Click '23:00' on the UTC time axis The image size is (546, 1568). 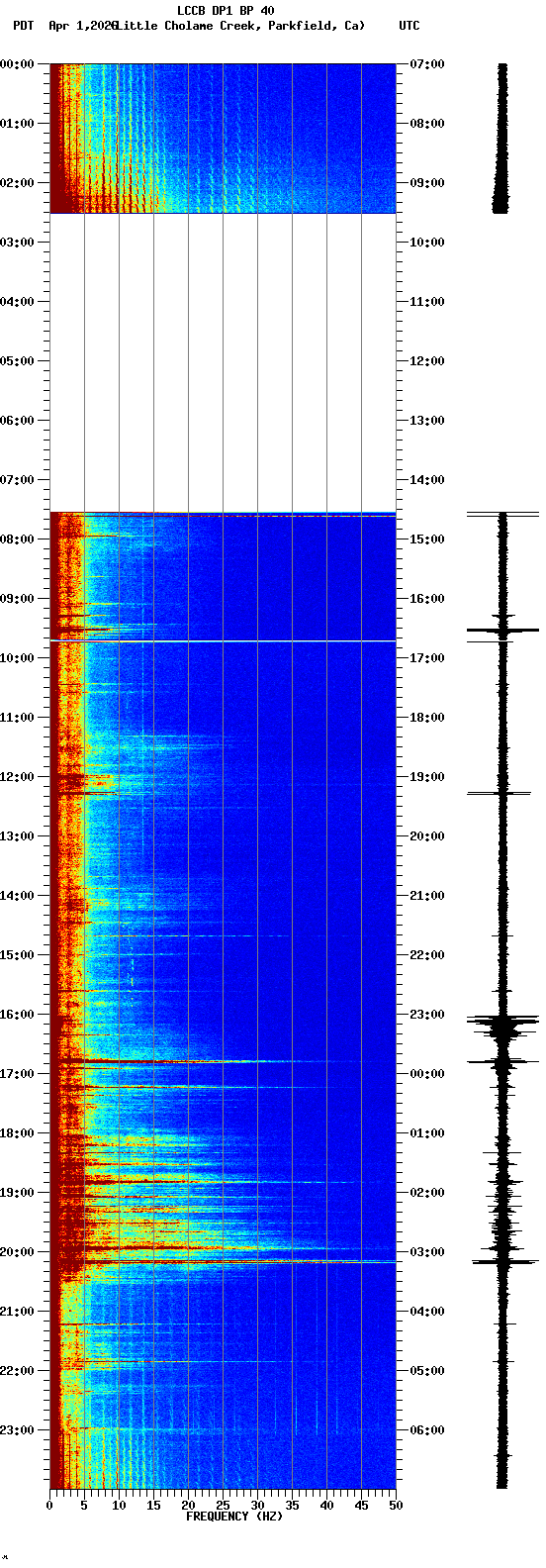point(427,1015)
